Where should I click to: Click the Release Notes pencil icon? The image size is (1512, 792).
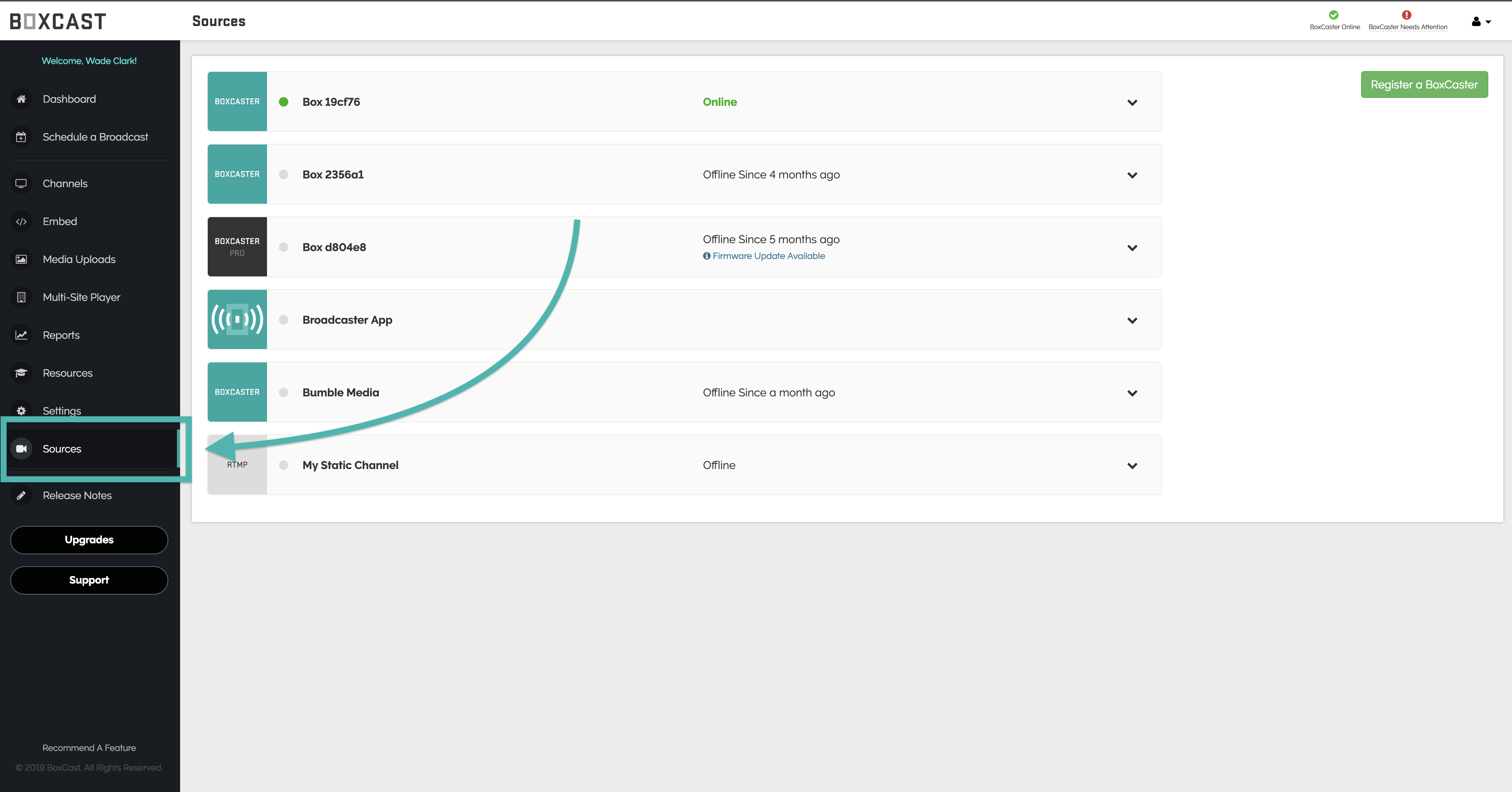click(21, 496)
